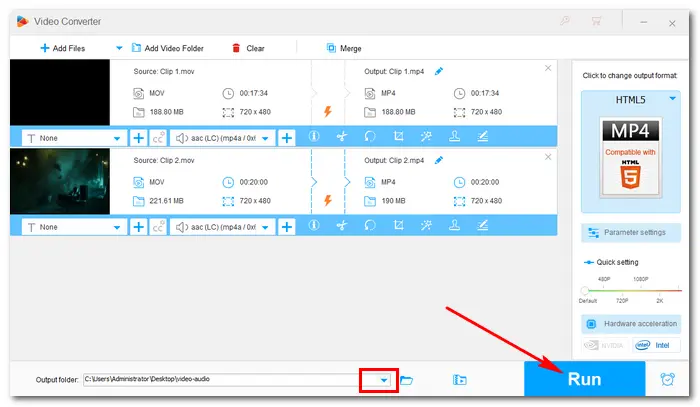Image resolution: width=700 pixels, height=407 pixels.
Task: Add a subtitle track to Clip 2
Action: point(138,227)
